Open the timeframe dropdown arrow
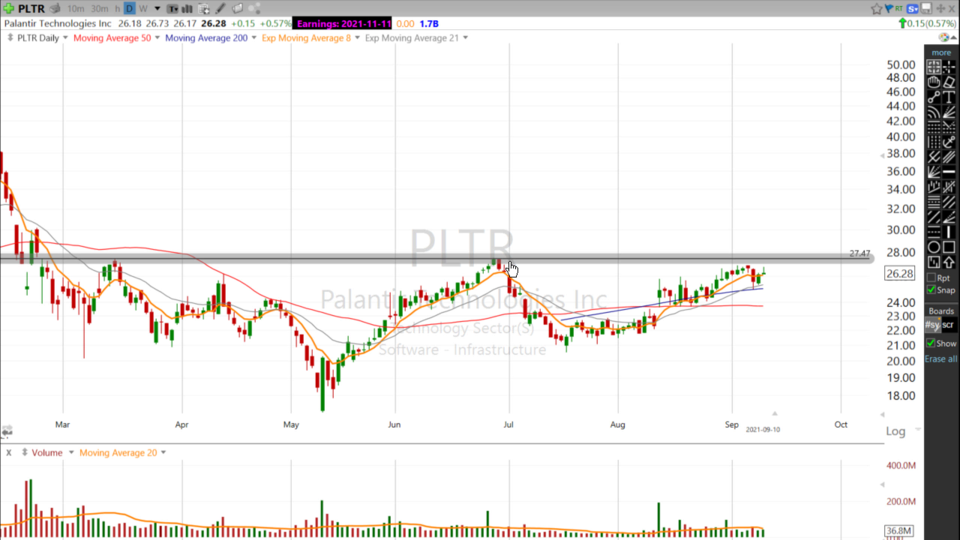 pos(157,9)
